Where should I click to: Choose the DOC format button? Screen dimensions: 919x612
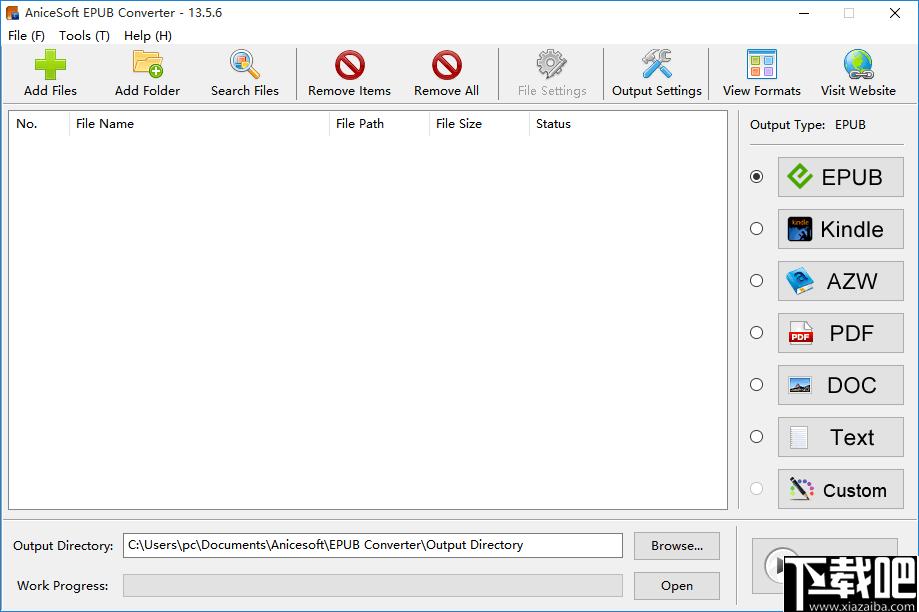coord(840,385)
